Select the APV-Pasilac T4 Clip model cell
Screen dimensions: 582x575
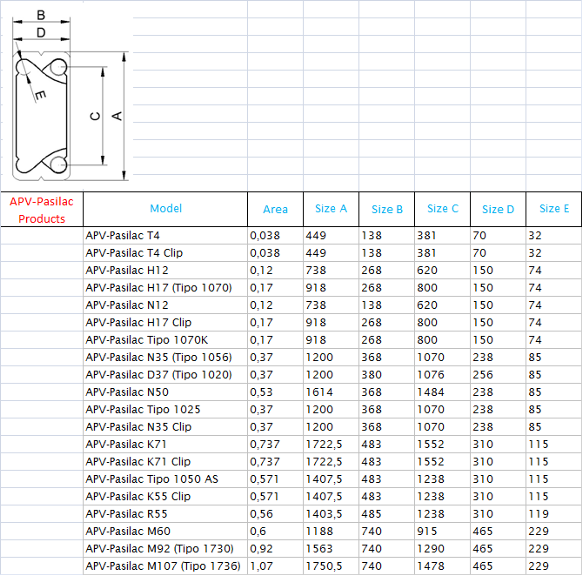coord(166,253)
